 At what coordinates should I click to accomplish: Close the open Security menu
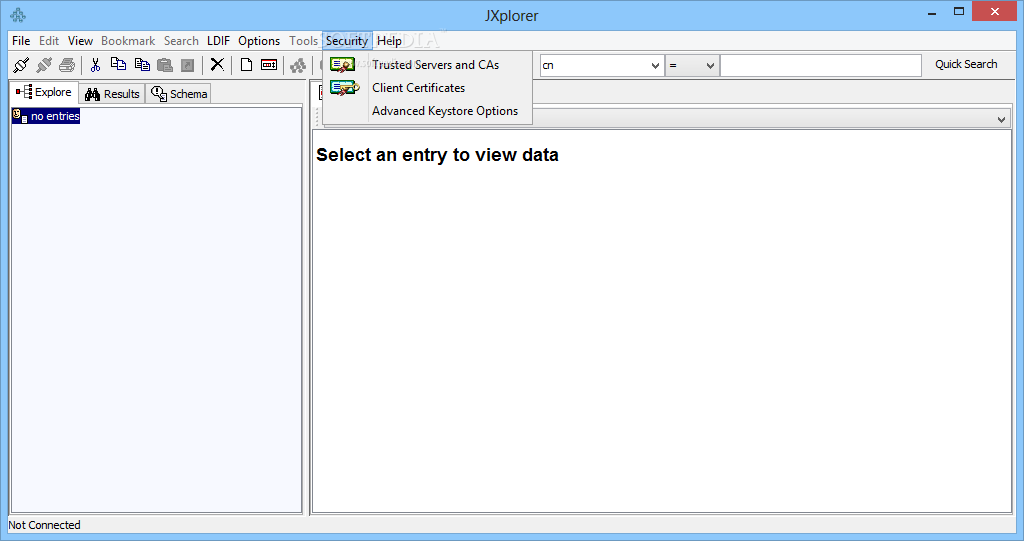347,41
